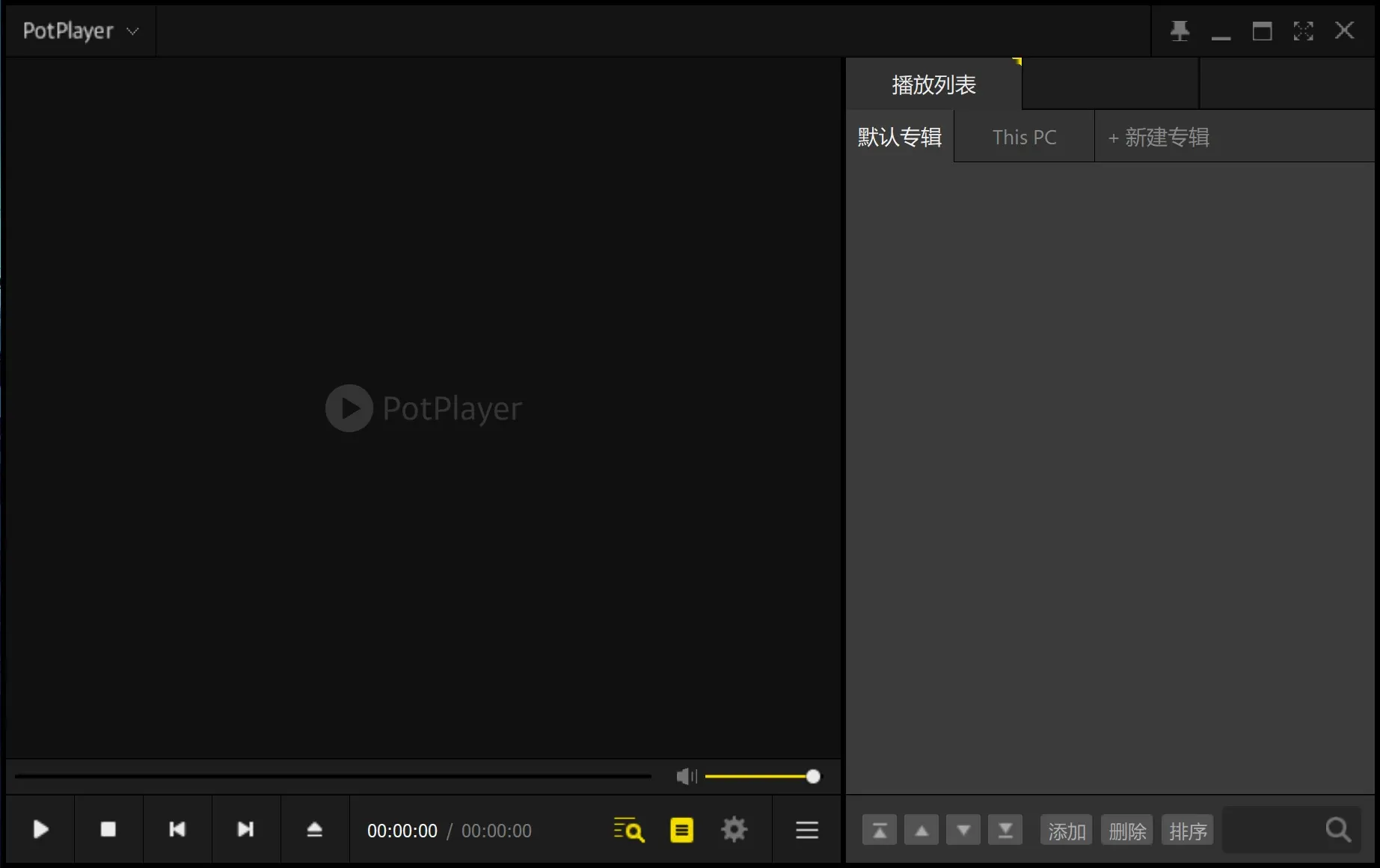Open the playlist search icon

tap(628, 830)
